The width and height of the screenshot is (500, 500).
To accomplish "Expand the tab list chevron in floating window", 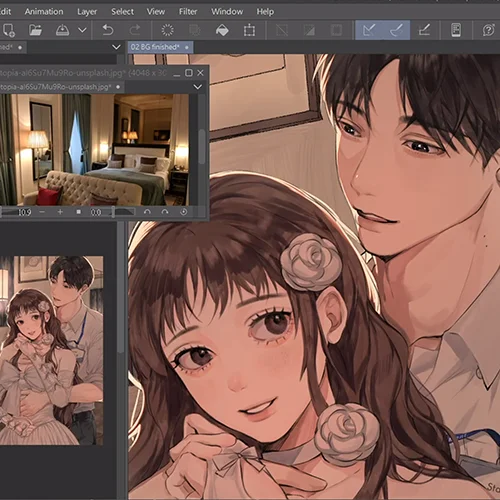I will 198,87.
